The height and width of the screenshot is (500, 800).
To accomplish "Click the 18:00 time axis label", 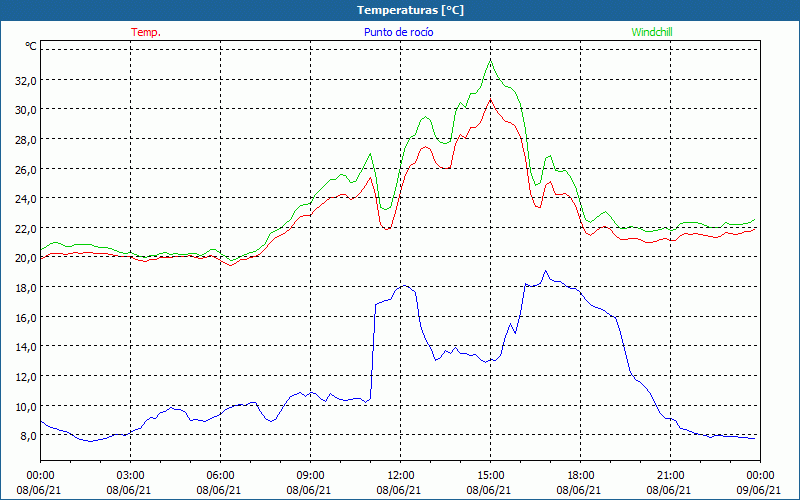I will (581, 476).
